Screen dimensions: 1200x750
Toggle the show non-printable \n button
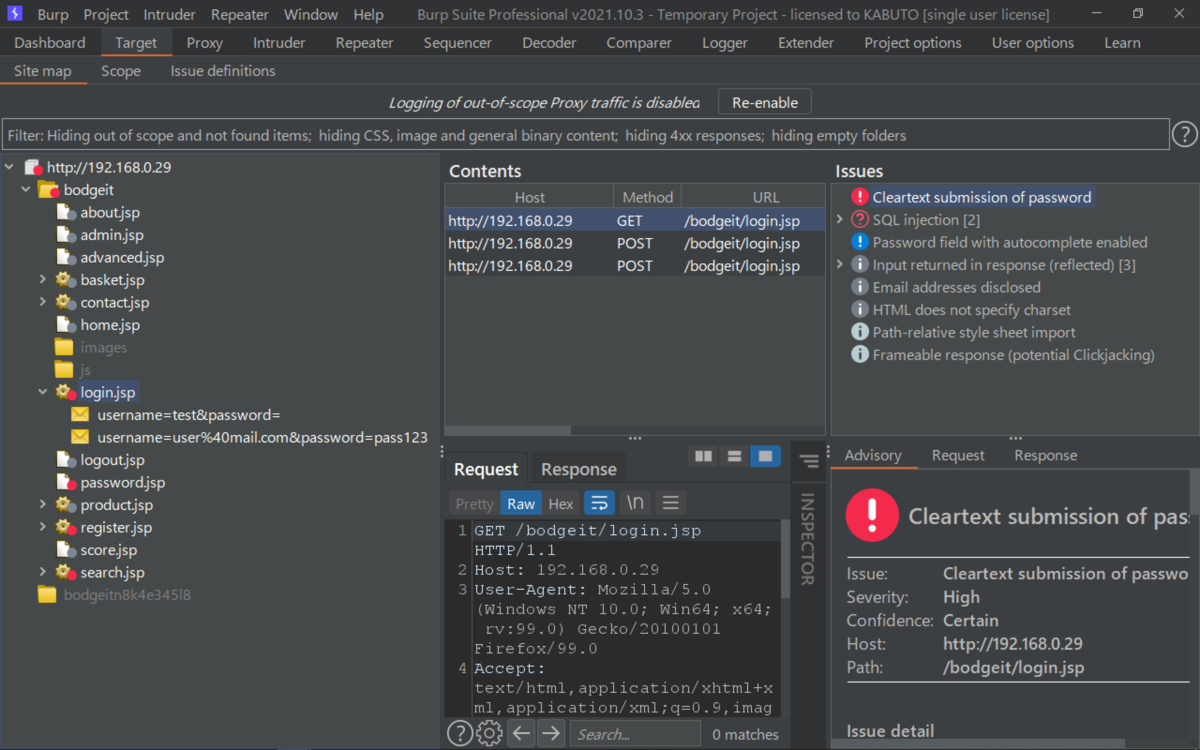(x=635, y=503)
